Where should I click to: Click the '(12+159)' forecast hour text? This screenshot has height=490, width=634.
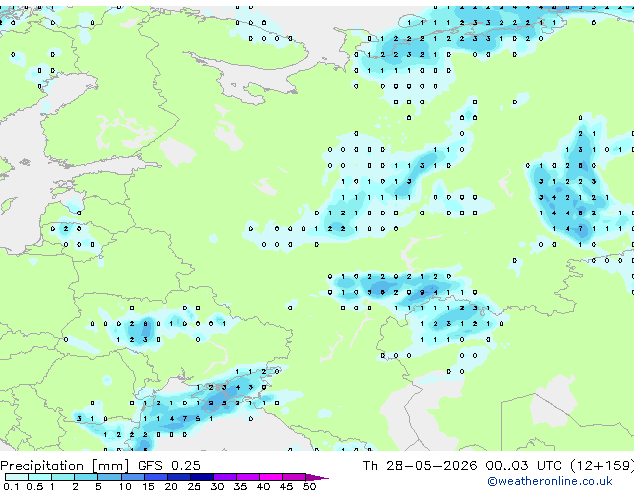pyautogui.click(x=602, y=466)
